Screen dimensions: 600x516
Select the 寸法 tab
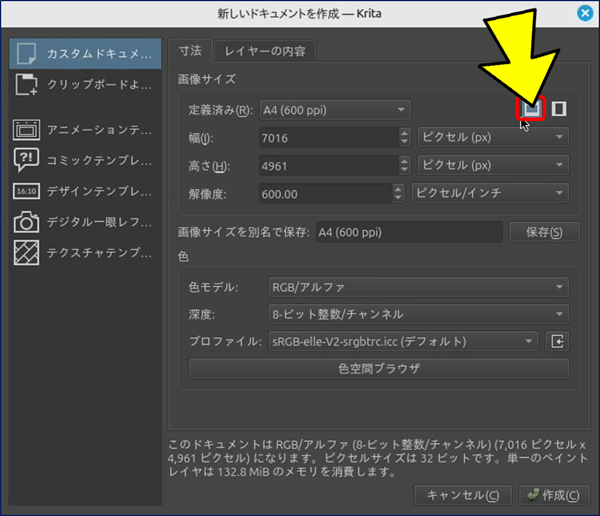pyautogui.click(x=191, y=50)
